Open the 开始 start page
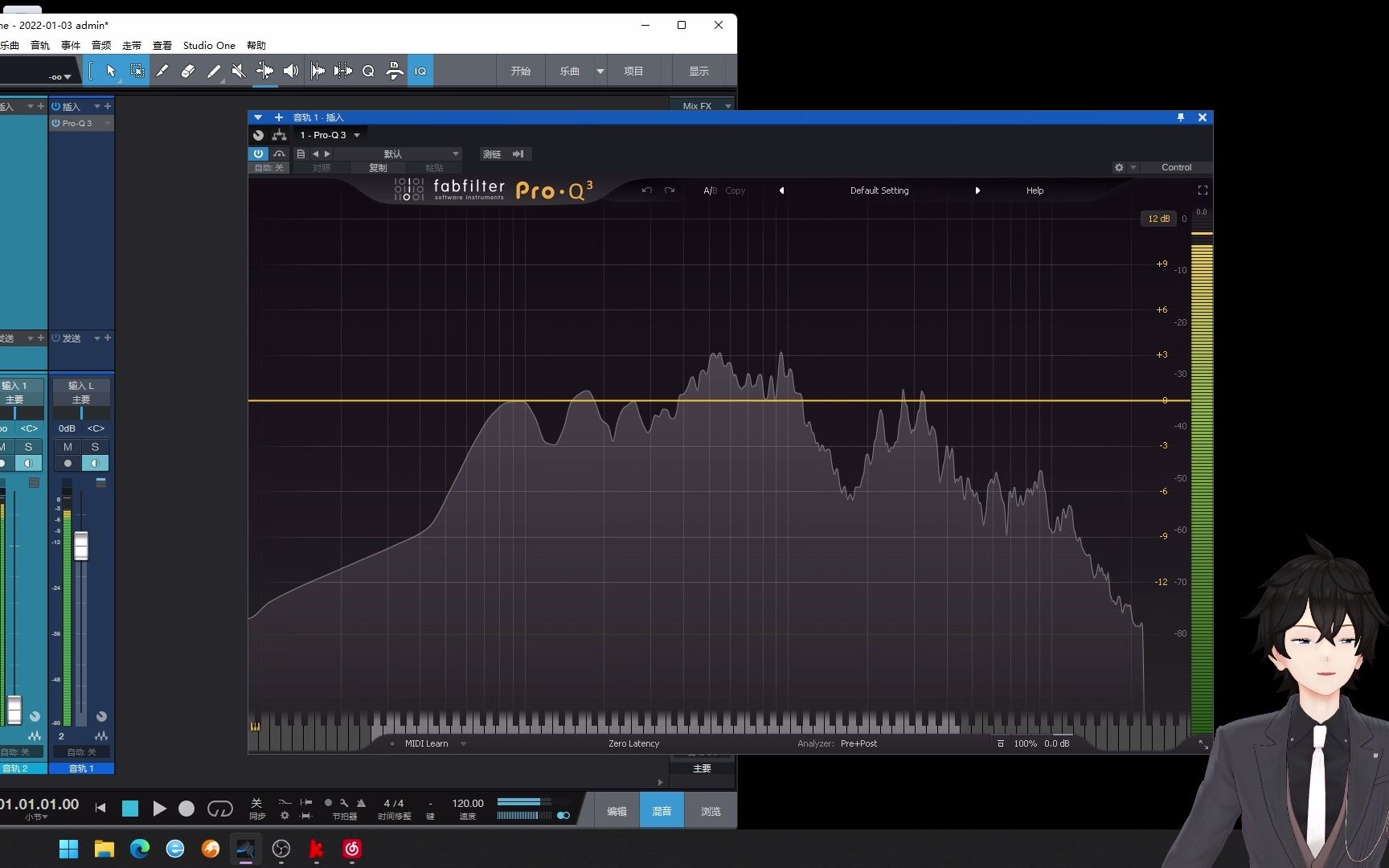Image resolution: width=1389 pixels, height=868 pixels. pyautogui.click(x=521, y=71)
